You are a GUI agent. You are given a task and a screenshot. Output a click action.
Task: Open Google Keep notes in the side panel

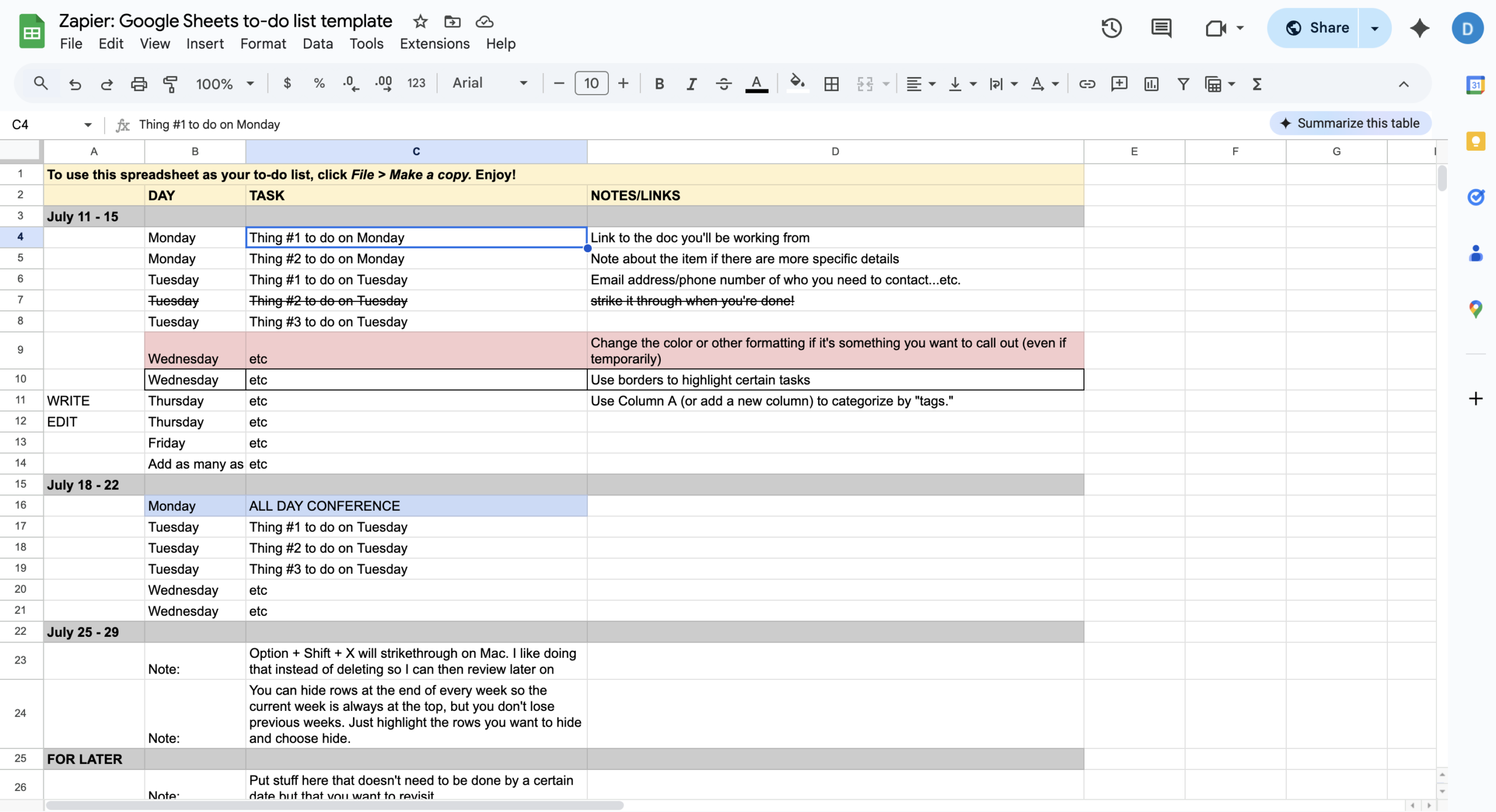pyautogui.click(x=1476, y=141)
